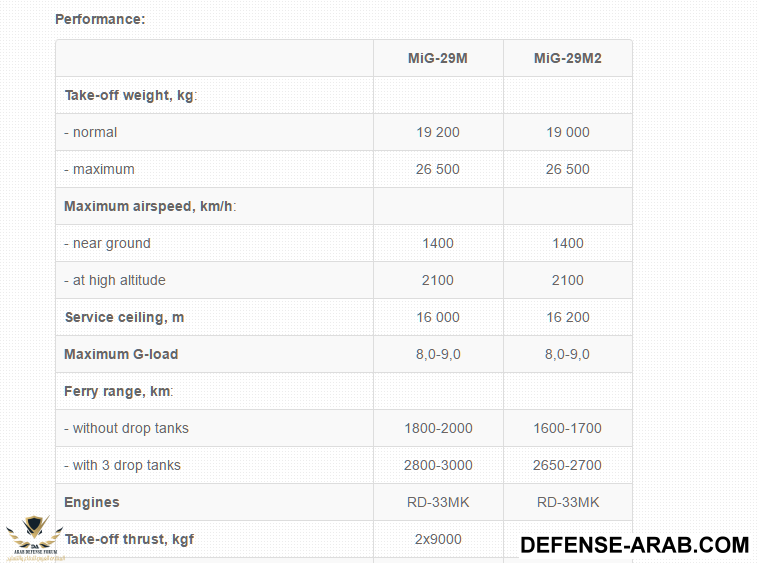Screen dimensions: 757x563
Task: Select the MiG-29M2 column header
Action: (x=568, y=58)
